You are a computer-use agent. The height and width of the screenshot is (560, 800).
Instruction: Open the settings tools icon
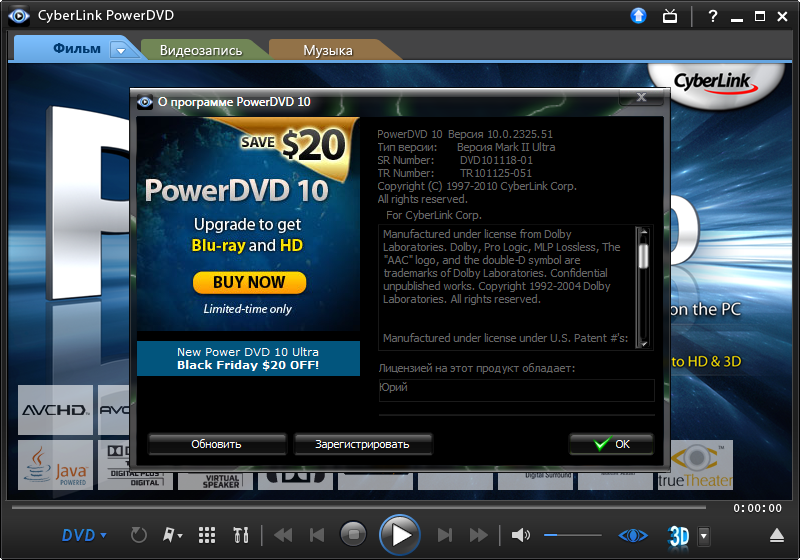click(241, 536)
